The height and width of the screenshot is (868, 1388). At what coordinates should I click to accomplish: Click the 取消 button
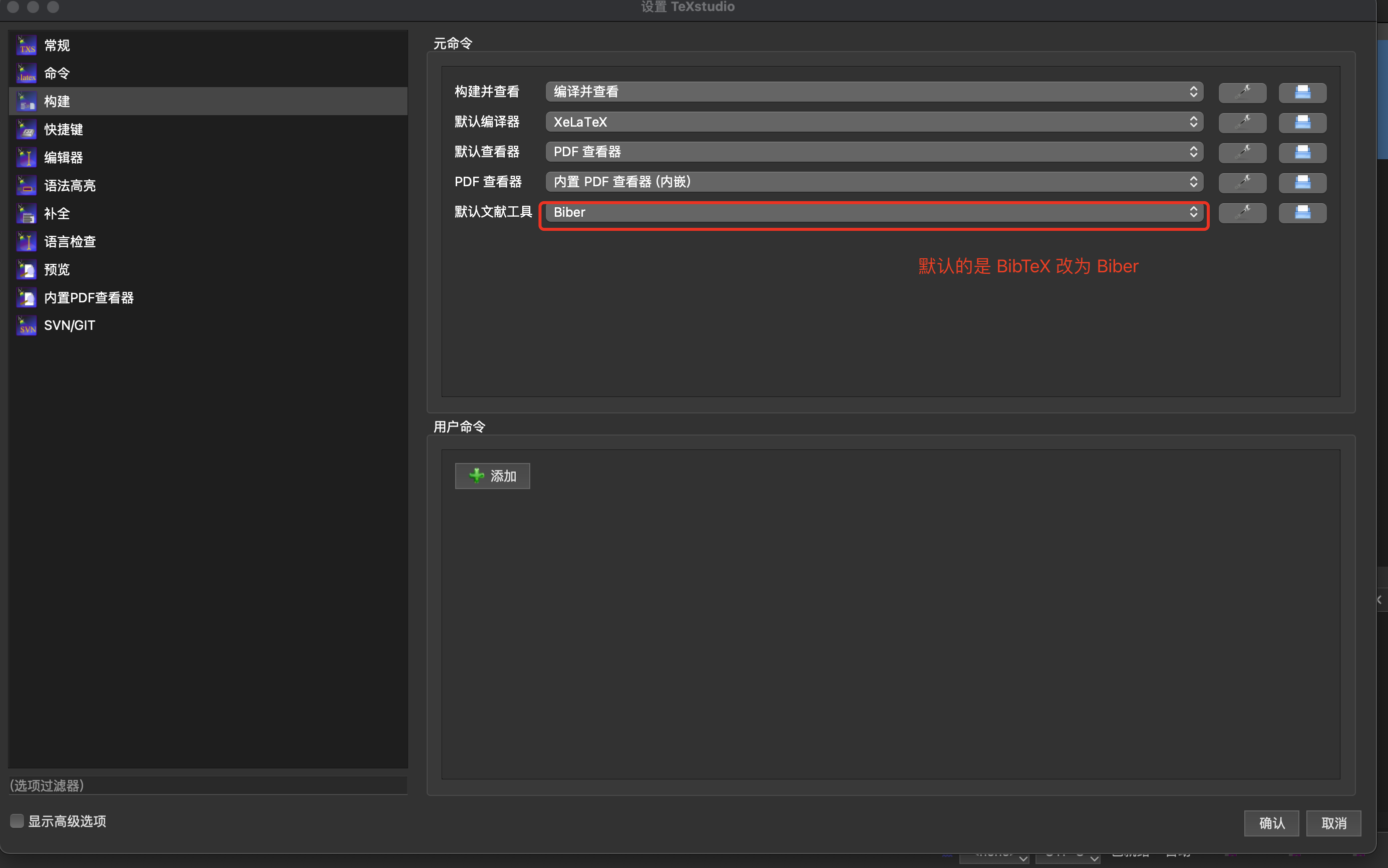(x=1333, y=823)
